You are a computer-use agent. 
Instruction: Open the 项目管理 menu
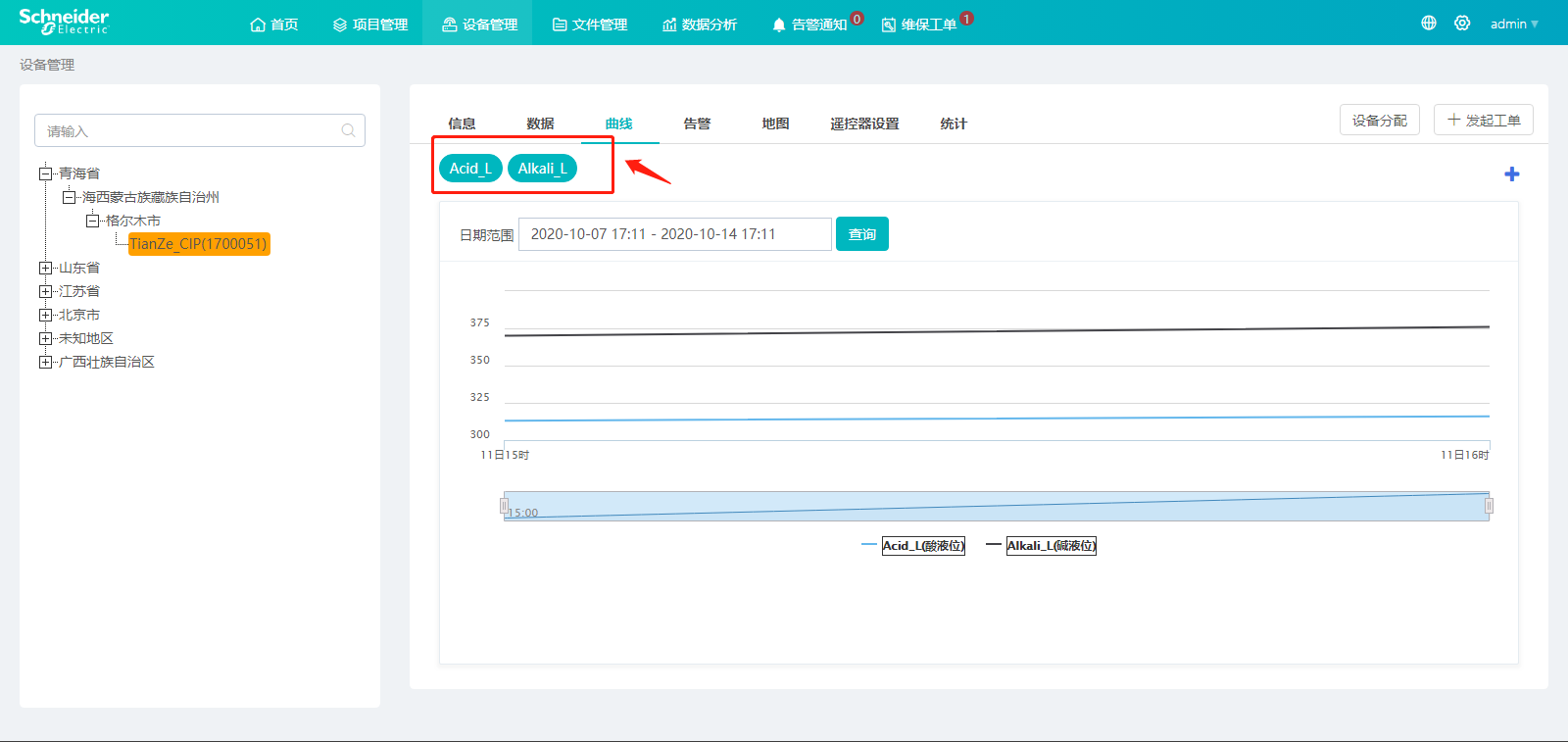point(370,25)
